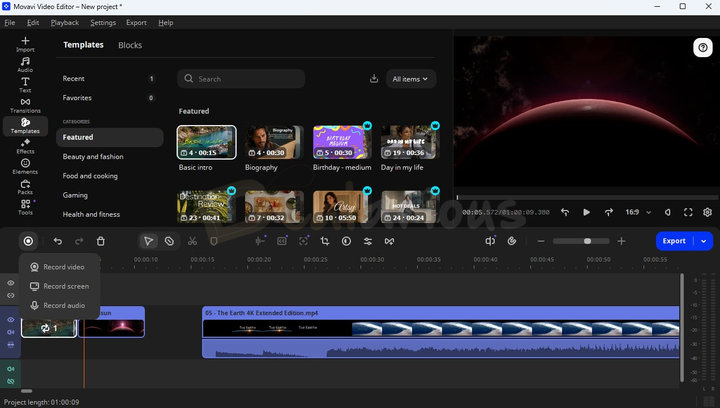Select the Food and cooking category
The width and height of the screenshot is (720, 408).
110,176
